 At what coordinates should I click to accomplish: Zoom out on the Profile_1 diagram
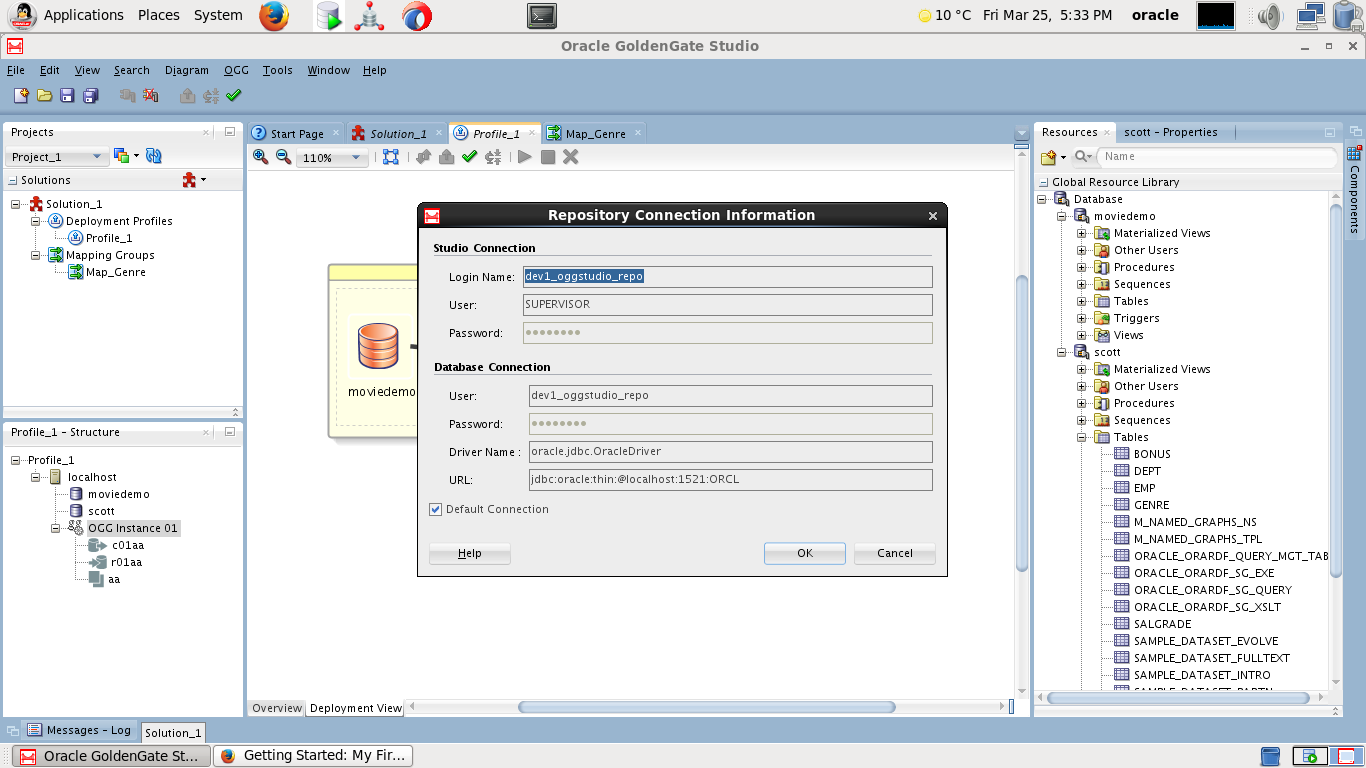tap(283, 157)
